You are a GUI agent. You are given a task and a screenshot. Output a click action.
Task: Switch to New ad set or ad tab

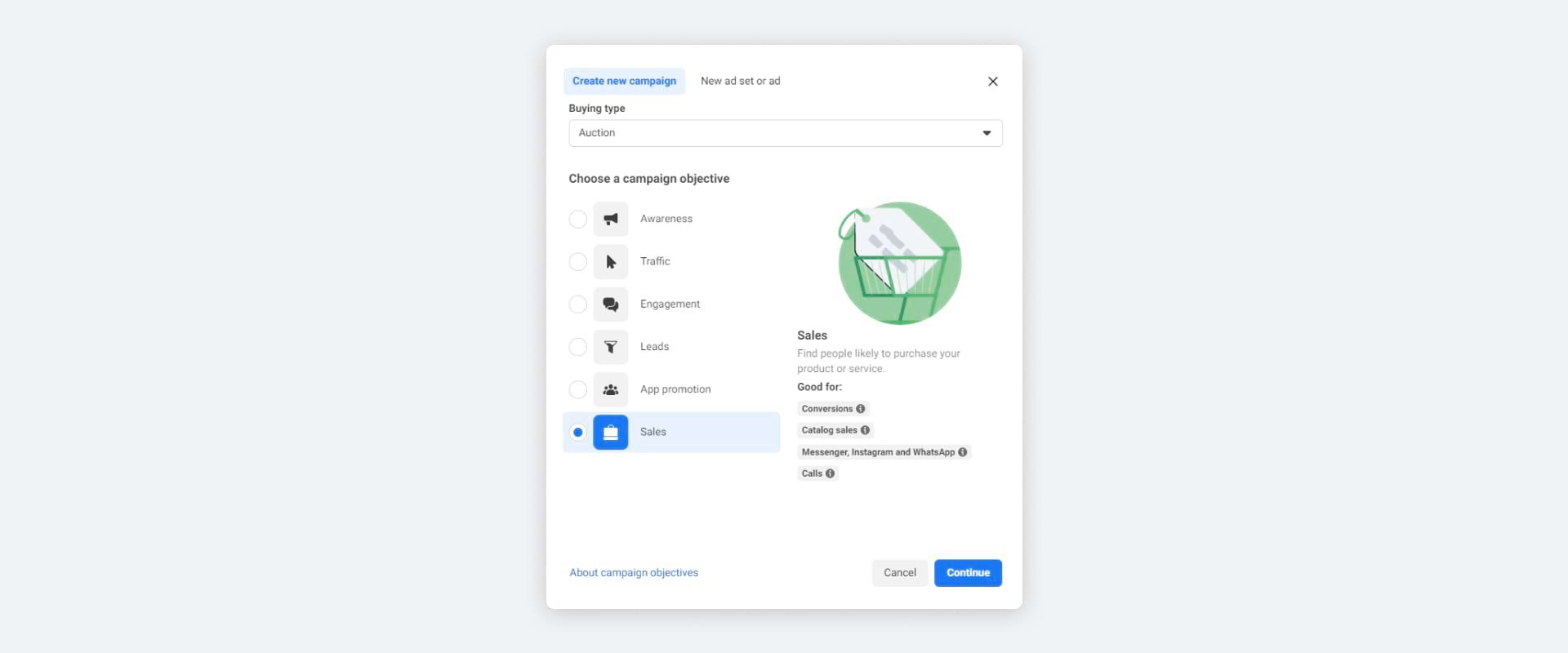pyautogui.click(x=740, y=81)
